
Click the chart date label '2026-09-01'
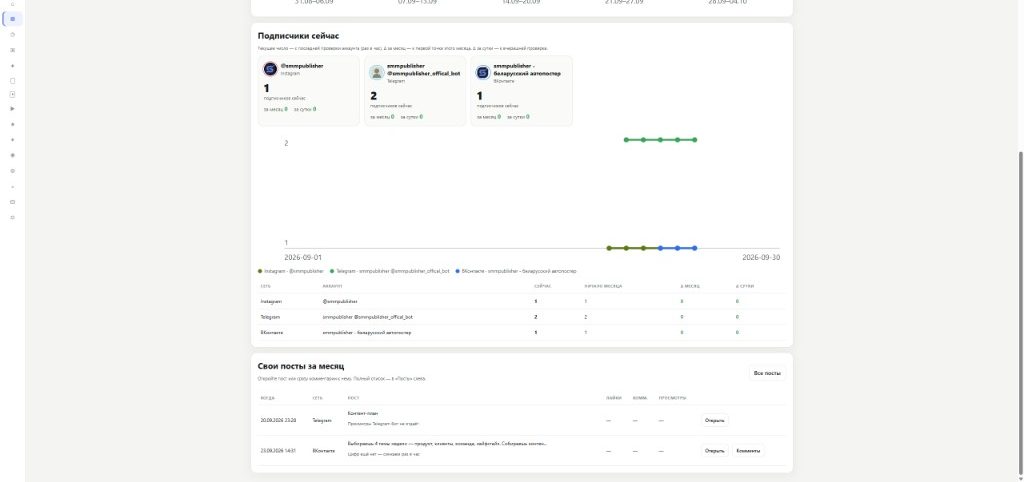coord(303,257)
